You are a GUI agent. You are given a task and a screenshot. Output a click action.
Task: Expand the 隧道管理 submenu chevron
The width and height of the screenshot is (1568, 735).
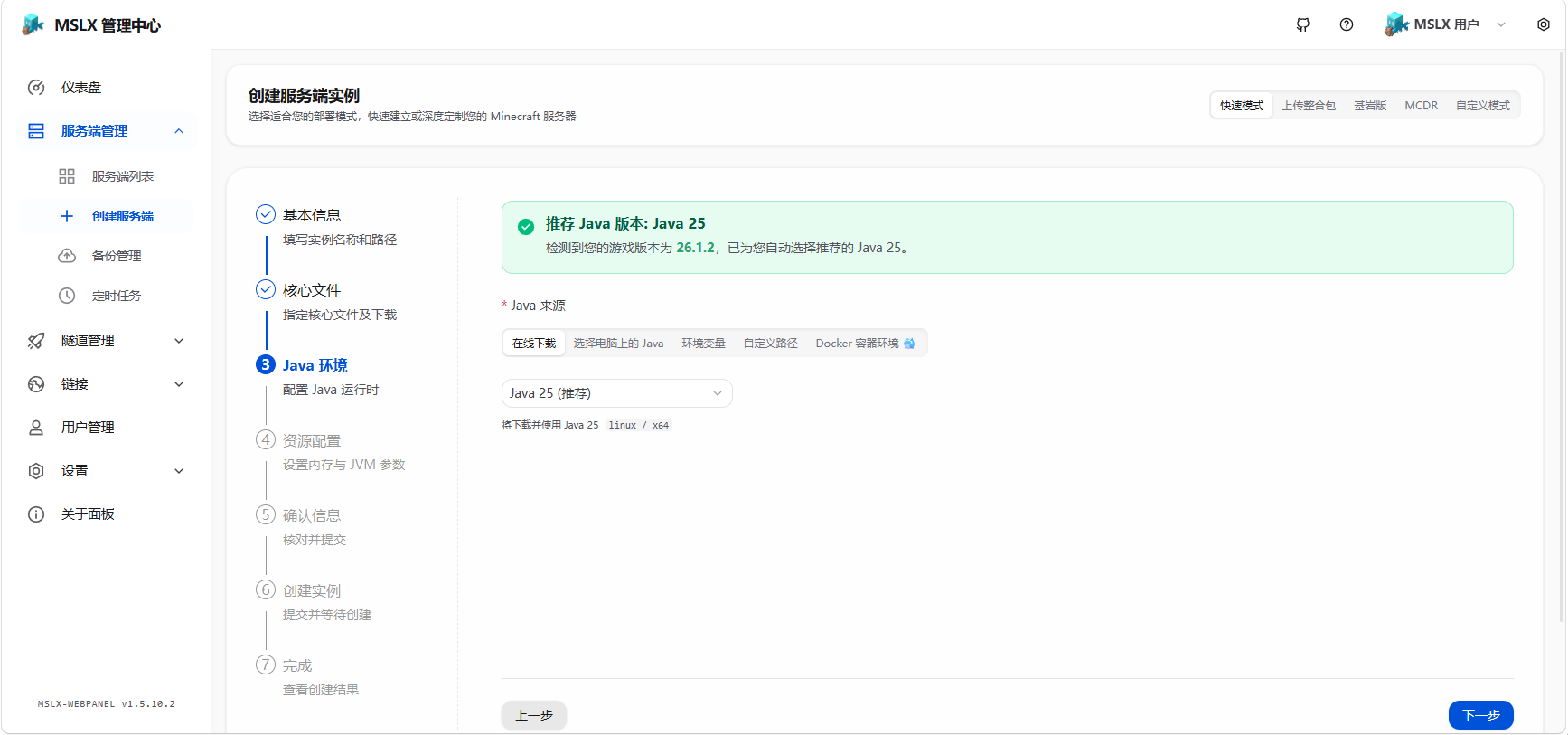click(179, 341)
